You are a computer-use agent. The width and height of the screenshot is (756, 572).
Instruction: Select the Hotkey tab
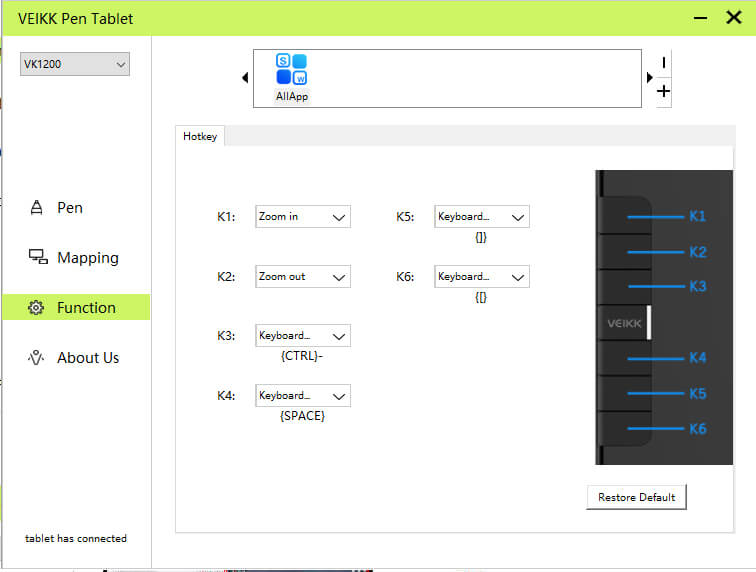200,136
